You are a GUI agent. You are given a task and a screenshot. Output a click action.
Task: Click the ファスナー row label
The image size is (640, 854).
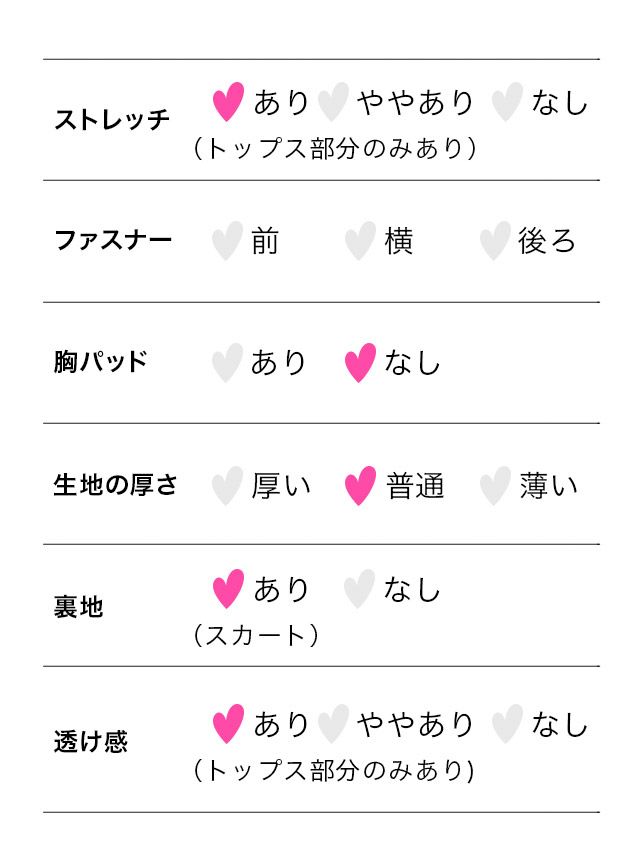pyautogui.click(x=112, y=241)
